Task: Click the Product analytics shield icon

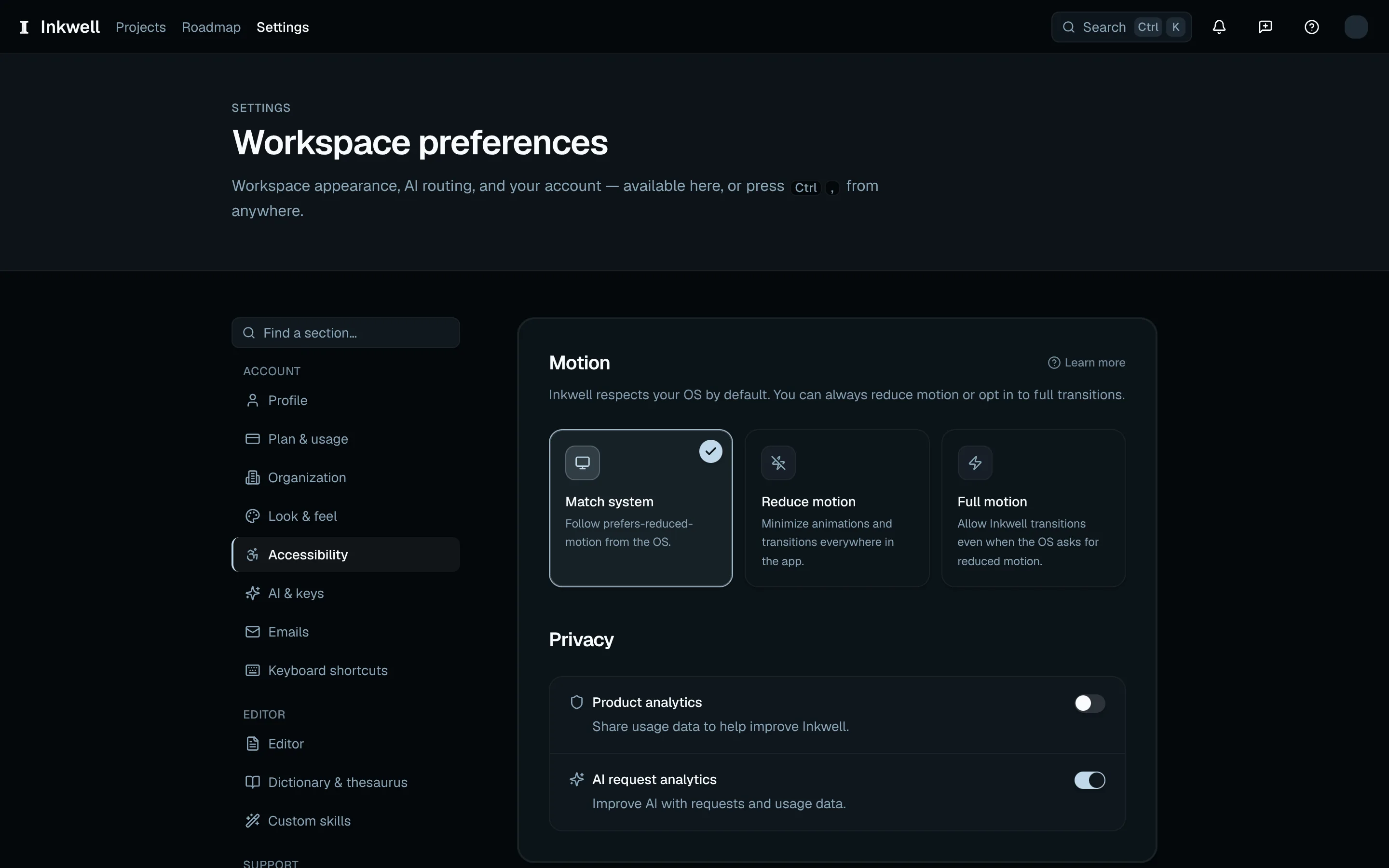Action: pyautogui.click(x=576, y=702)
